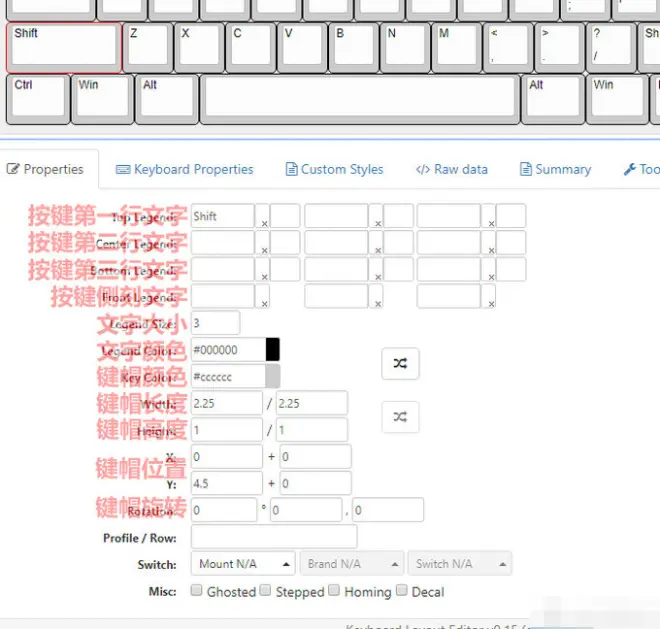
Task: Click the top-right legend text field
Action: 449,216
